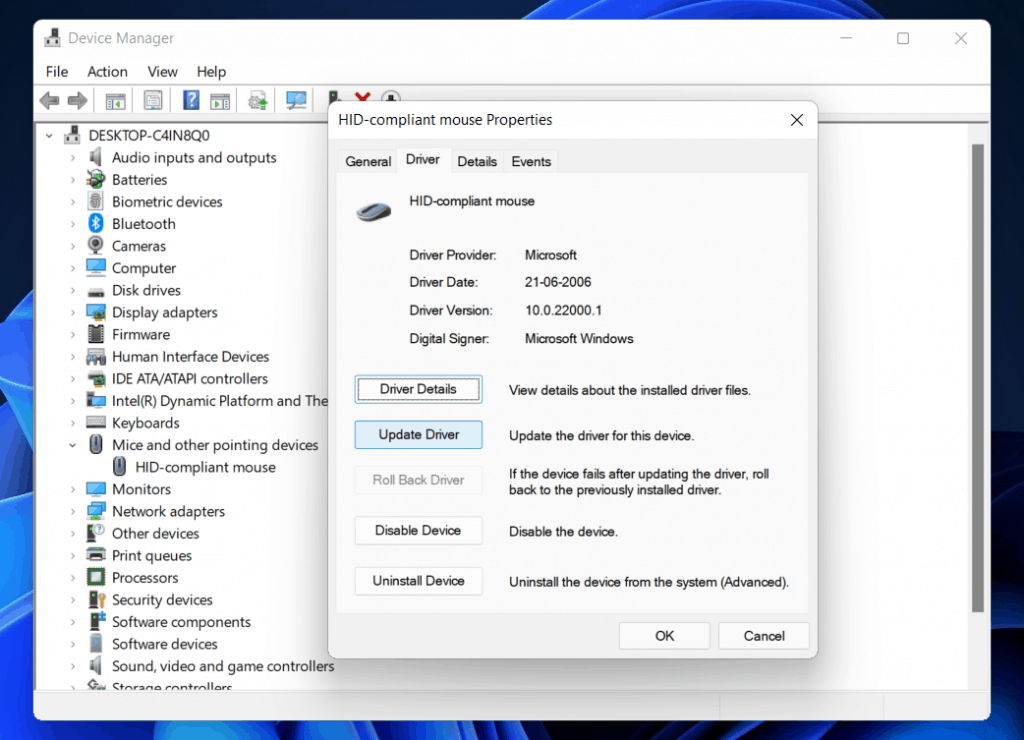Expand the Network adapters category

[x=72, y=511]
